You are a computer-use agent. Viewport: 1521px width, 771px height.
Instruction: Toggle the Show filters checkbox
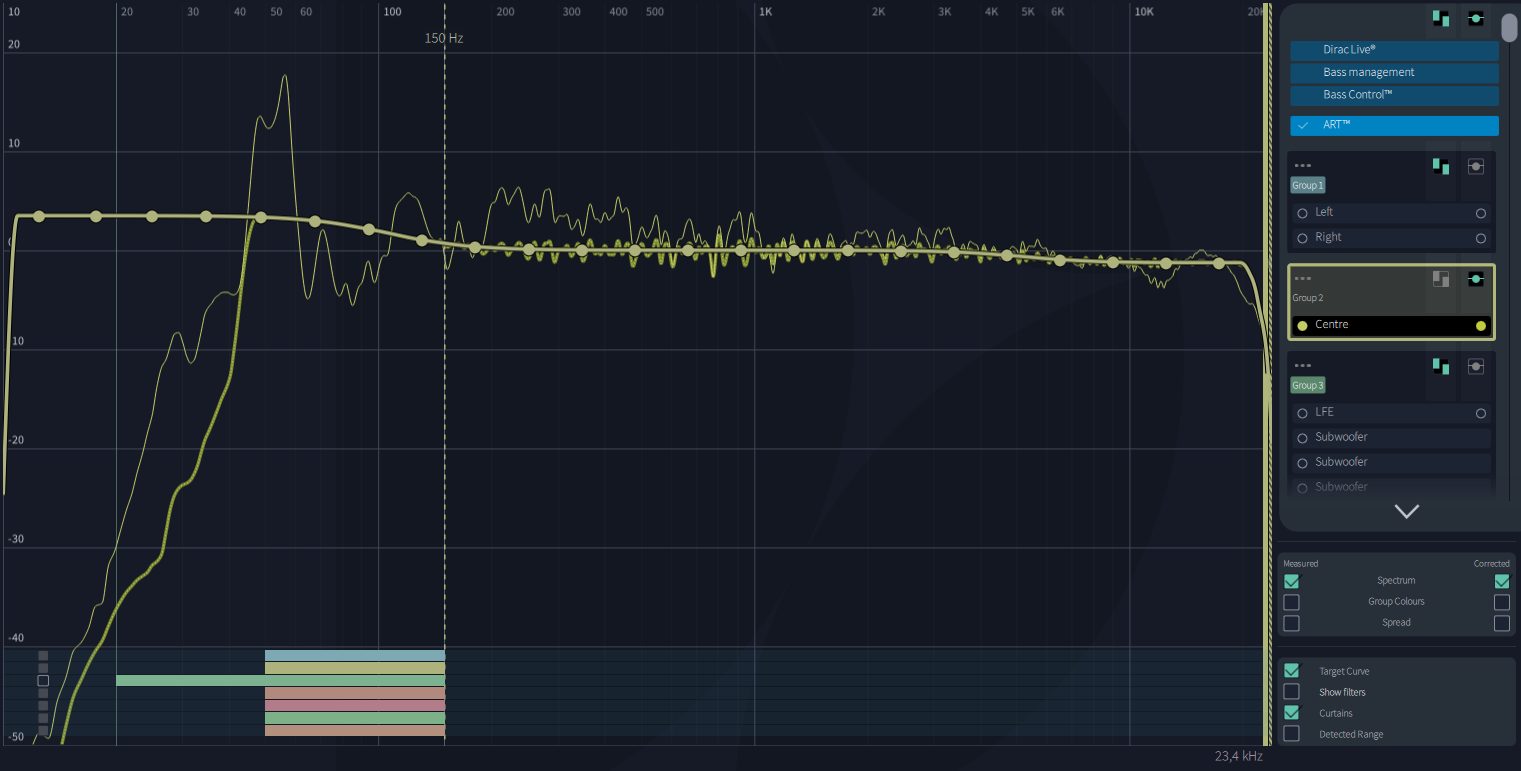click(x=1292, y=692)
